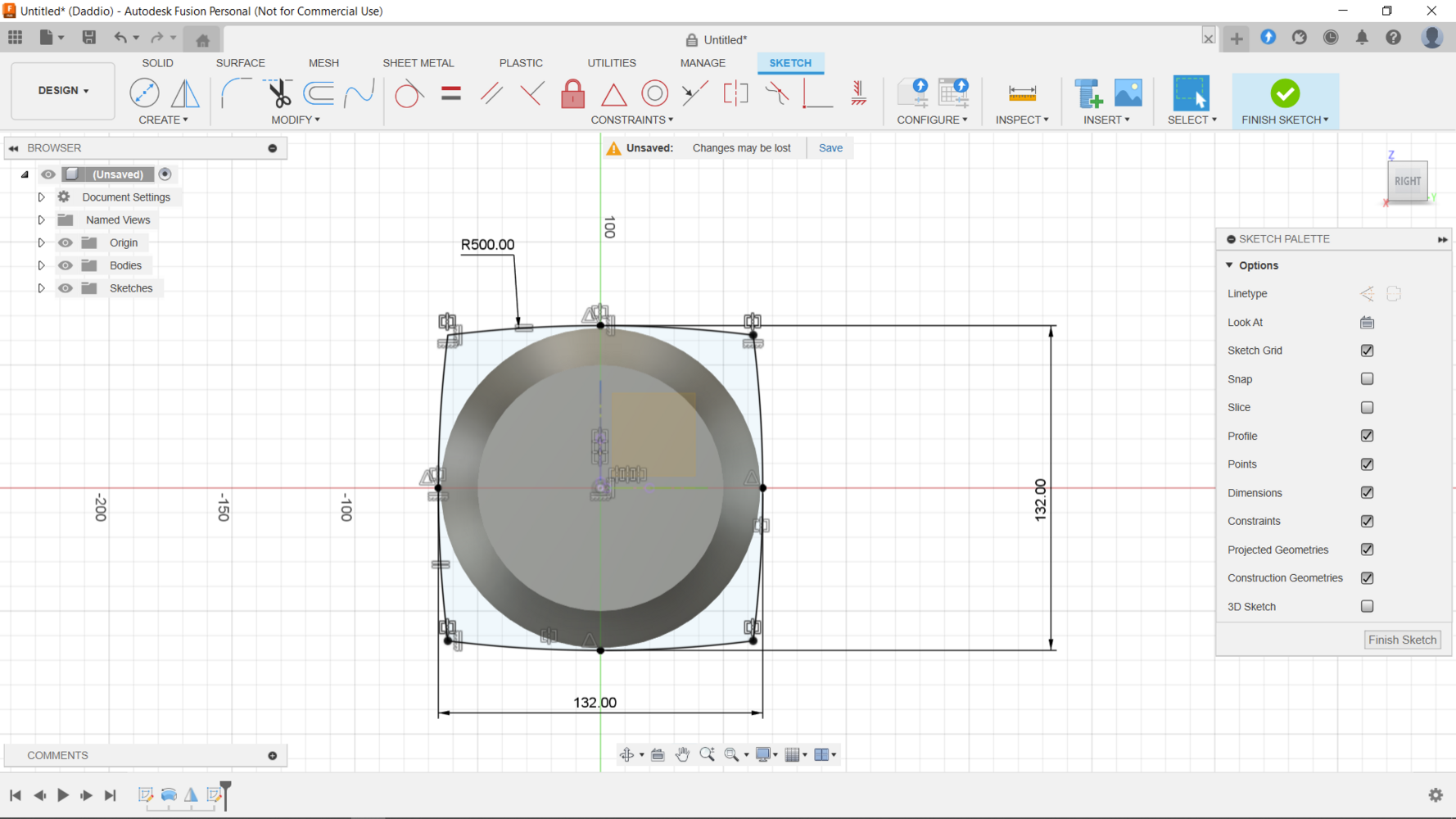This screenshot has height=819, width=1456.
Task: Enable the Slice checkbox
Action: [1367, 407]
